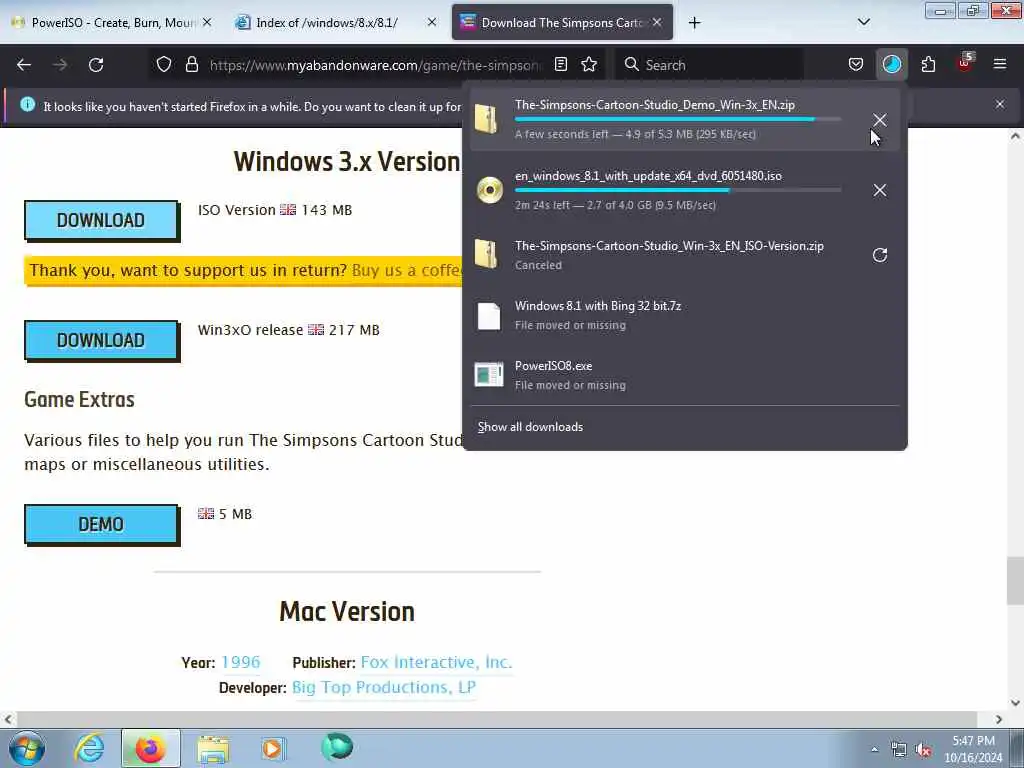This screenshot has height=768, width=1024.
Task: Click the DEMO button
Action: 101,524
